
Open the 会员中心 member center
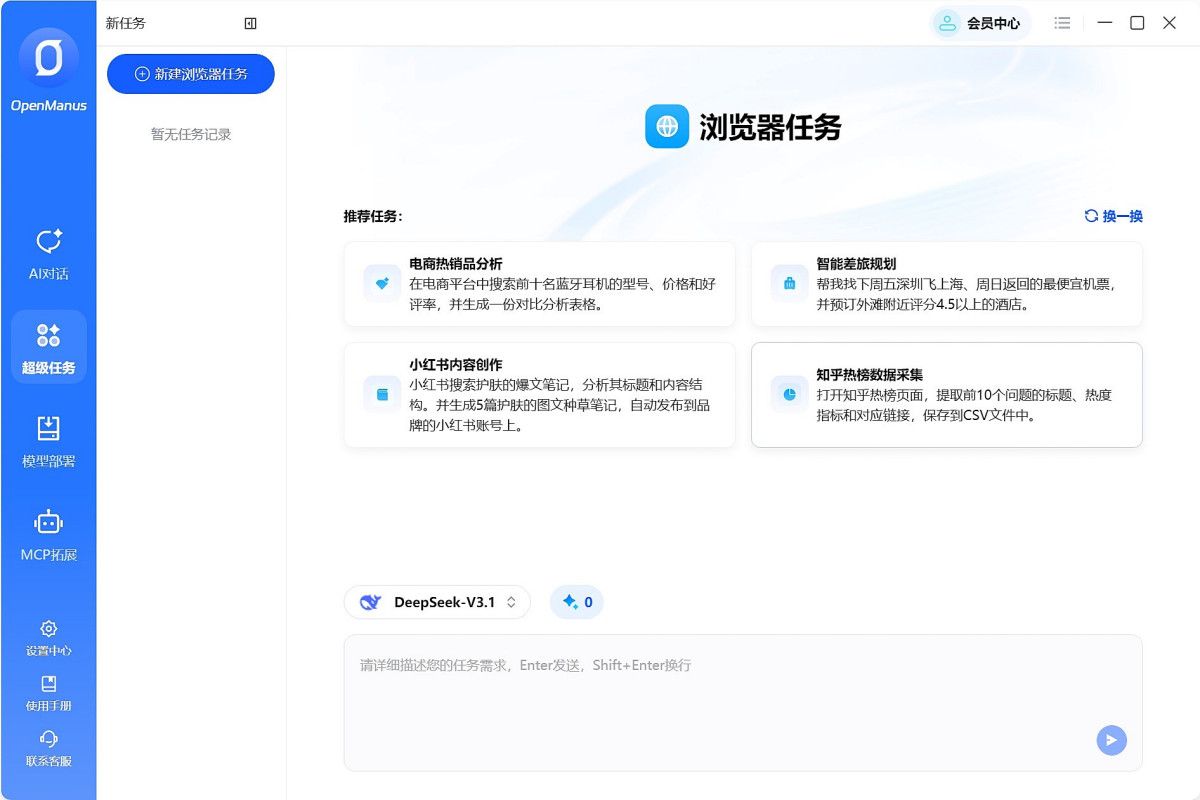(x=981, y=23)
